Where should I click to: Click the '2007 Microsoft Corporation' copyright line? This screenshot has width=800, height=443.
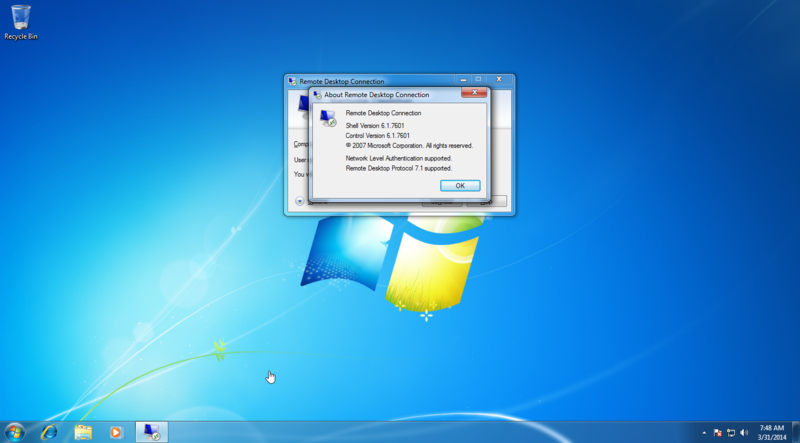pyautogui.click(x=409, y=145)
